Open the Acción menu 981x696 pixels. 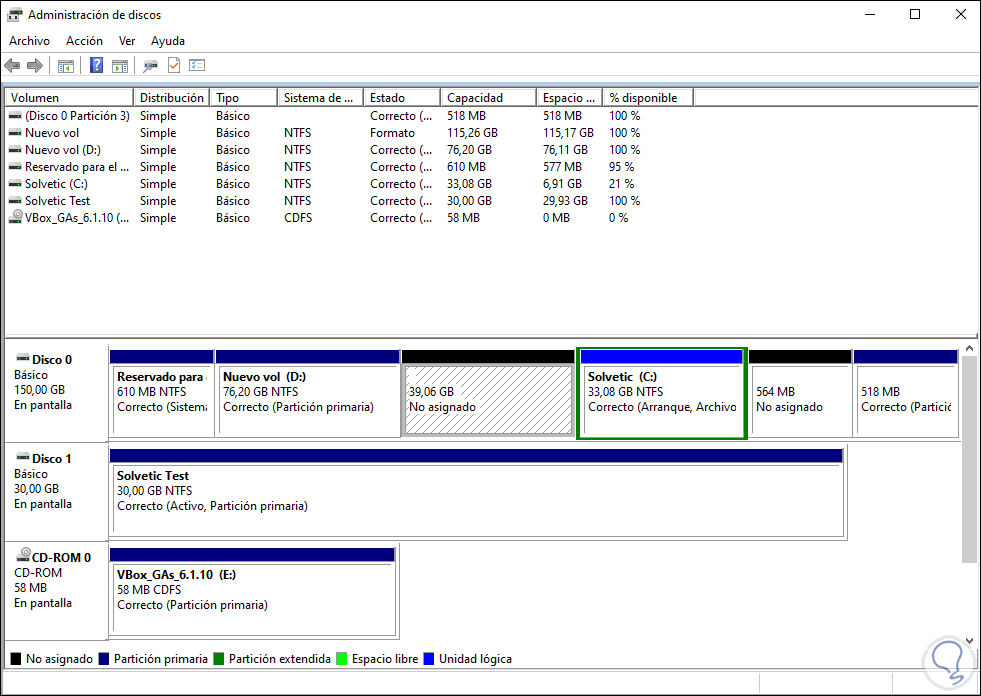pos(84,41)
